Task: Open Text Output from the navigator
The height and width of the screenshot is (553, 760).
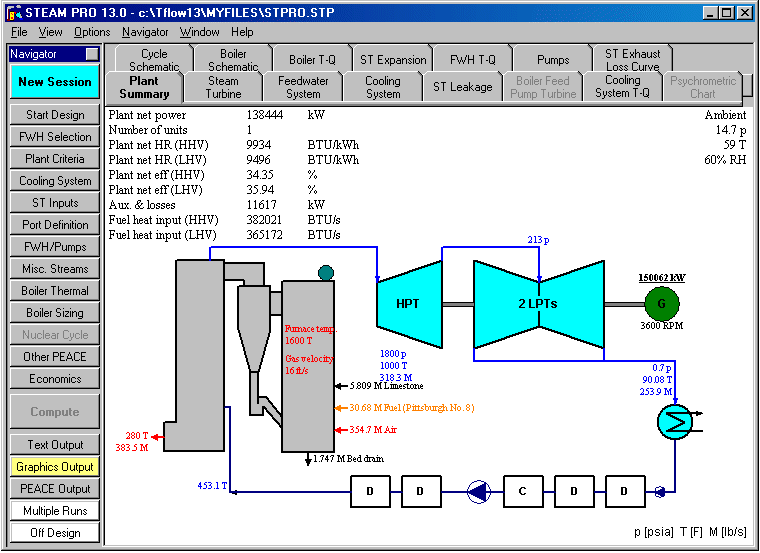Action: click(x=55, y=445)
